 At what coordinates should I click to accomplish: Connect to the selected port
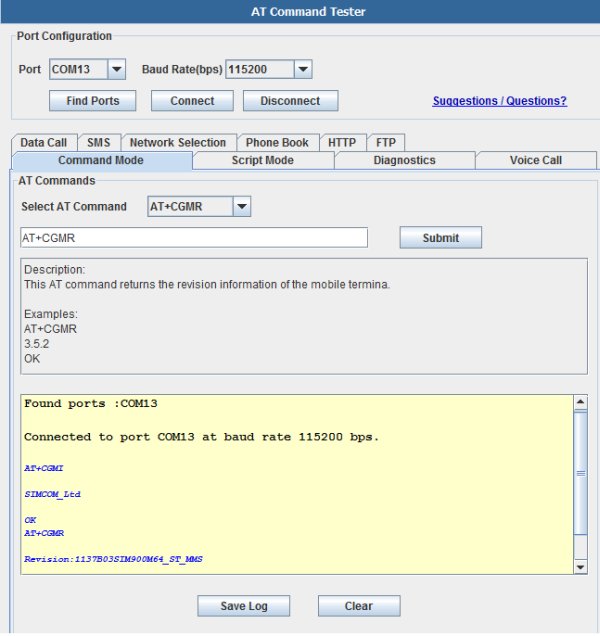click(x=192, y=101)
